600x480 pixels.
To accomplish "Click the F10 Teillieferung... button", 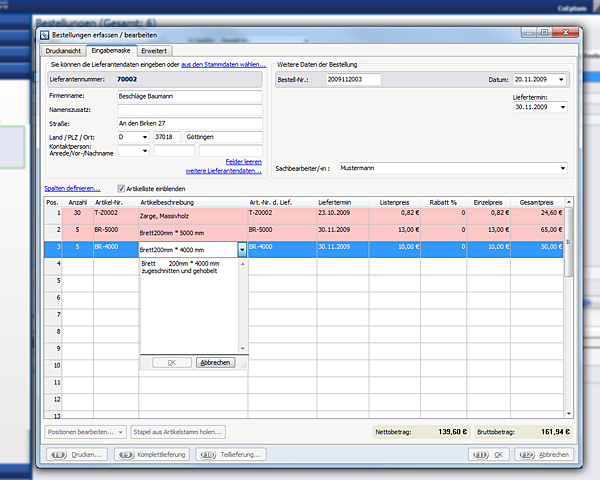I will (231, 455).
